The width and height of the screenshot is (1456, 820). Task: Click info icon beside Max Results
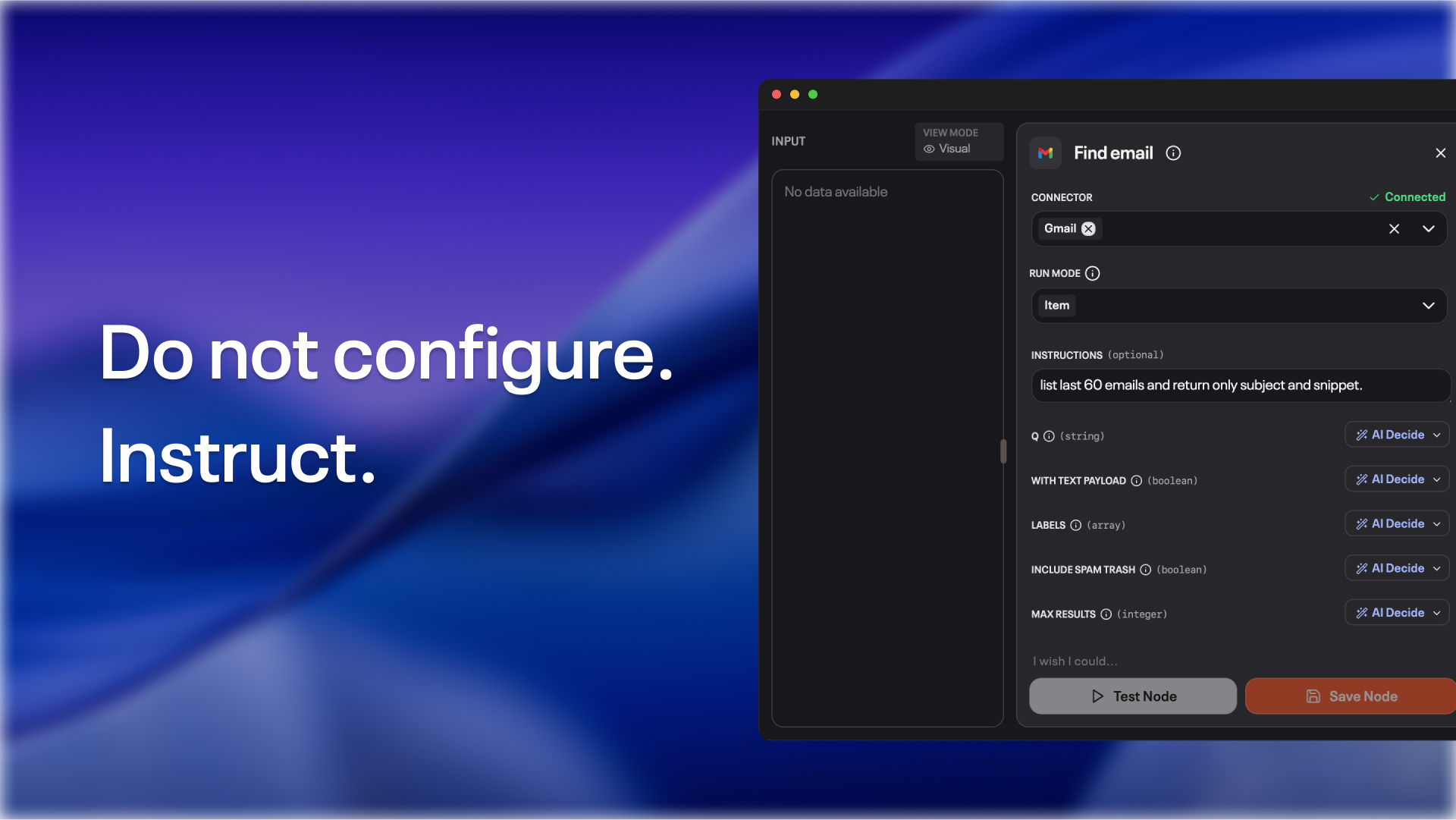point(1106,614)
